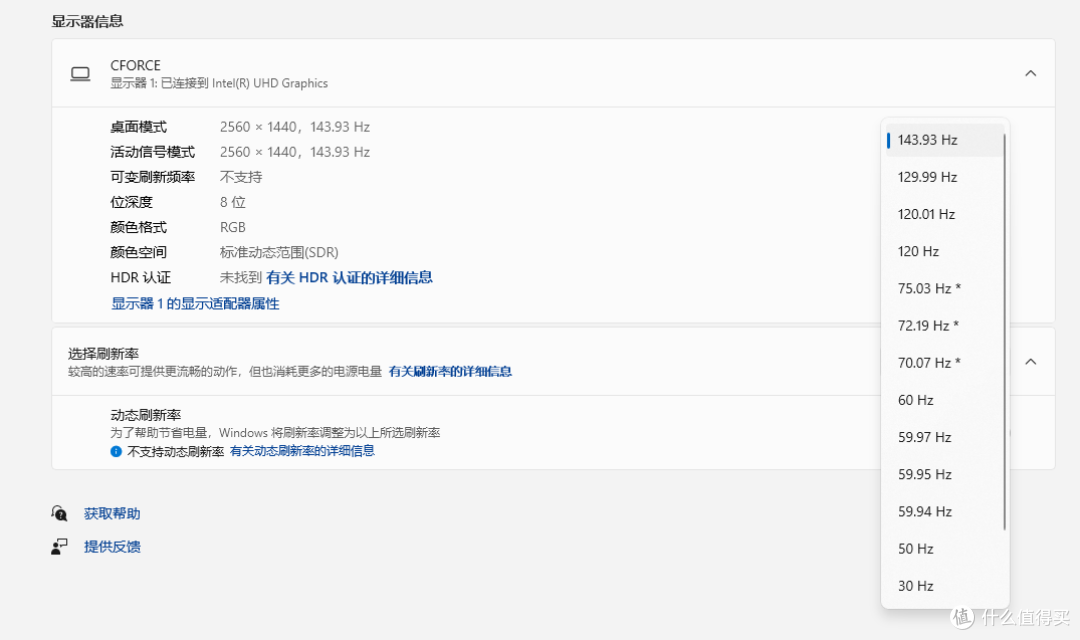Click 标准动态范围(SDR) color space value
Screen dimensions: 1080x640
(x=279, y=252)
